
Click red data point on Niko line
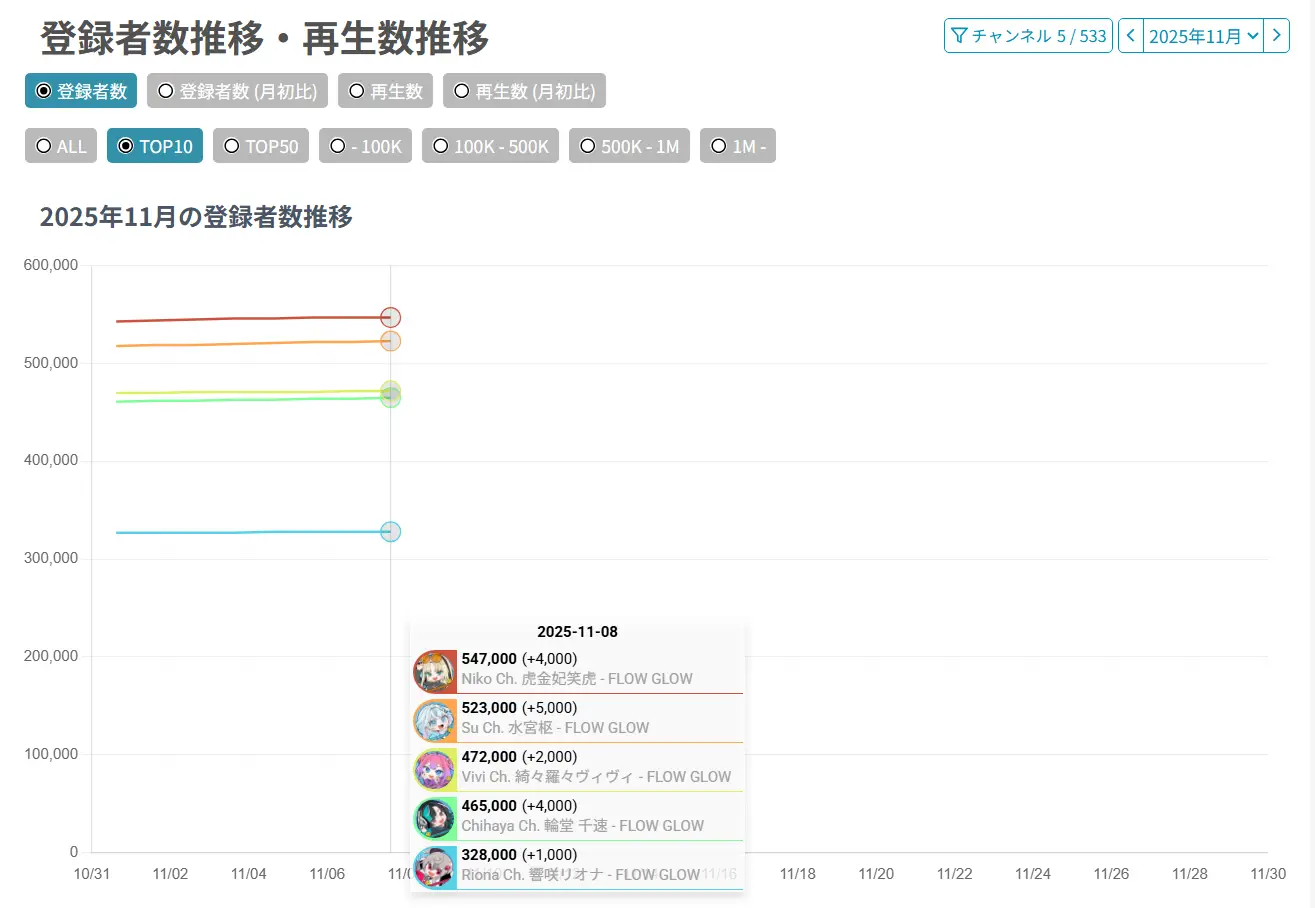(x=390, y=317)
